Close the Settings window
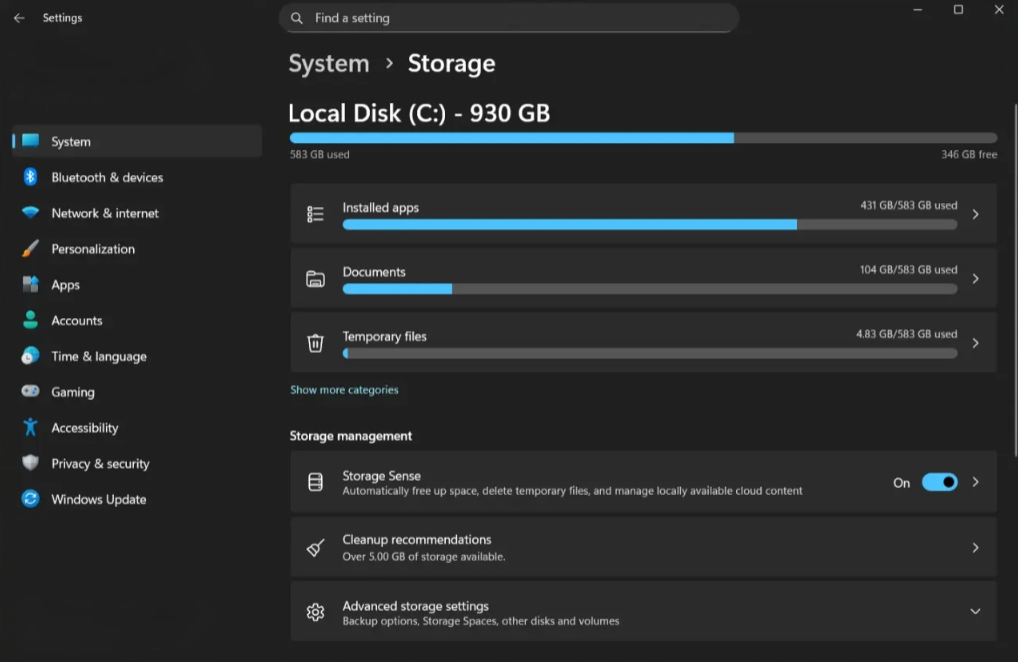The height and width of the screenshot is (662, 1018). pos(999,10)
